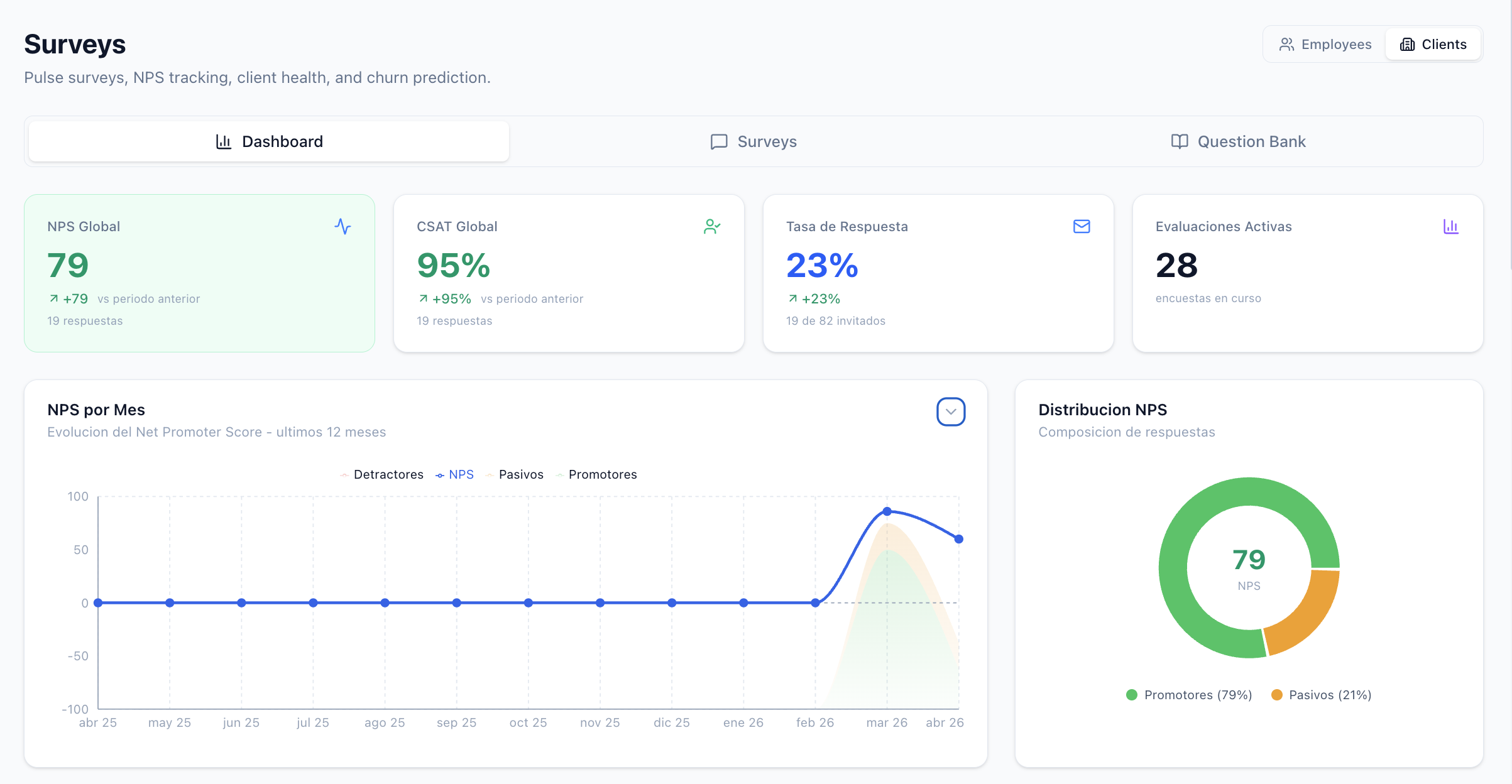The width and height of the screenshot is (1512, 784).
Task: Open the Question Bank tab
Action: pos(1238,141)
